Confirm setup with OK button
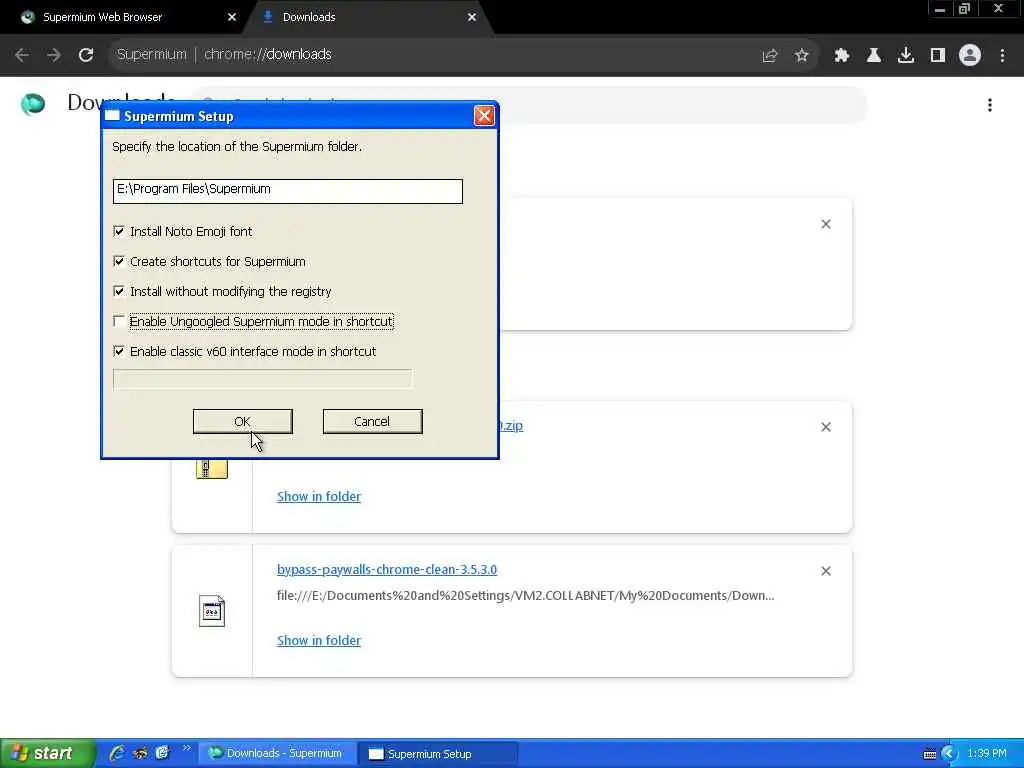1024x768 pixels. click(242, 421)
